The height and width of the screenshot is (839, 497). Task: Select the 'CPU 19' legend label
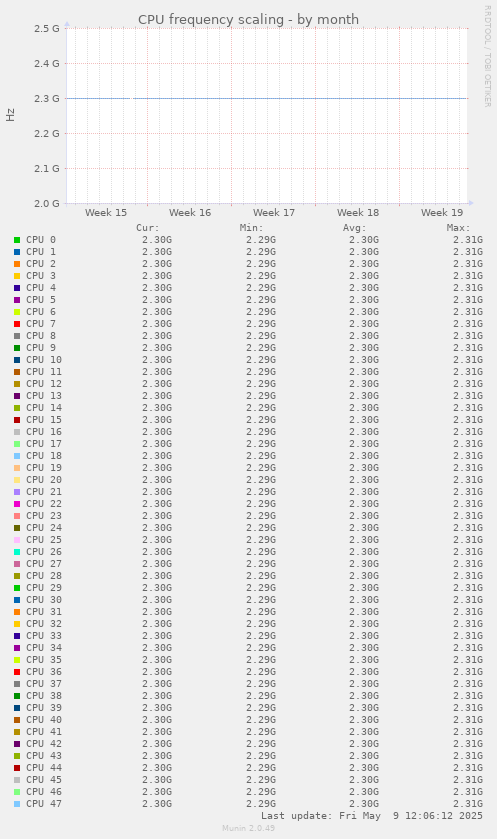point(44,468)
